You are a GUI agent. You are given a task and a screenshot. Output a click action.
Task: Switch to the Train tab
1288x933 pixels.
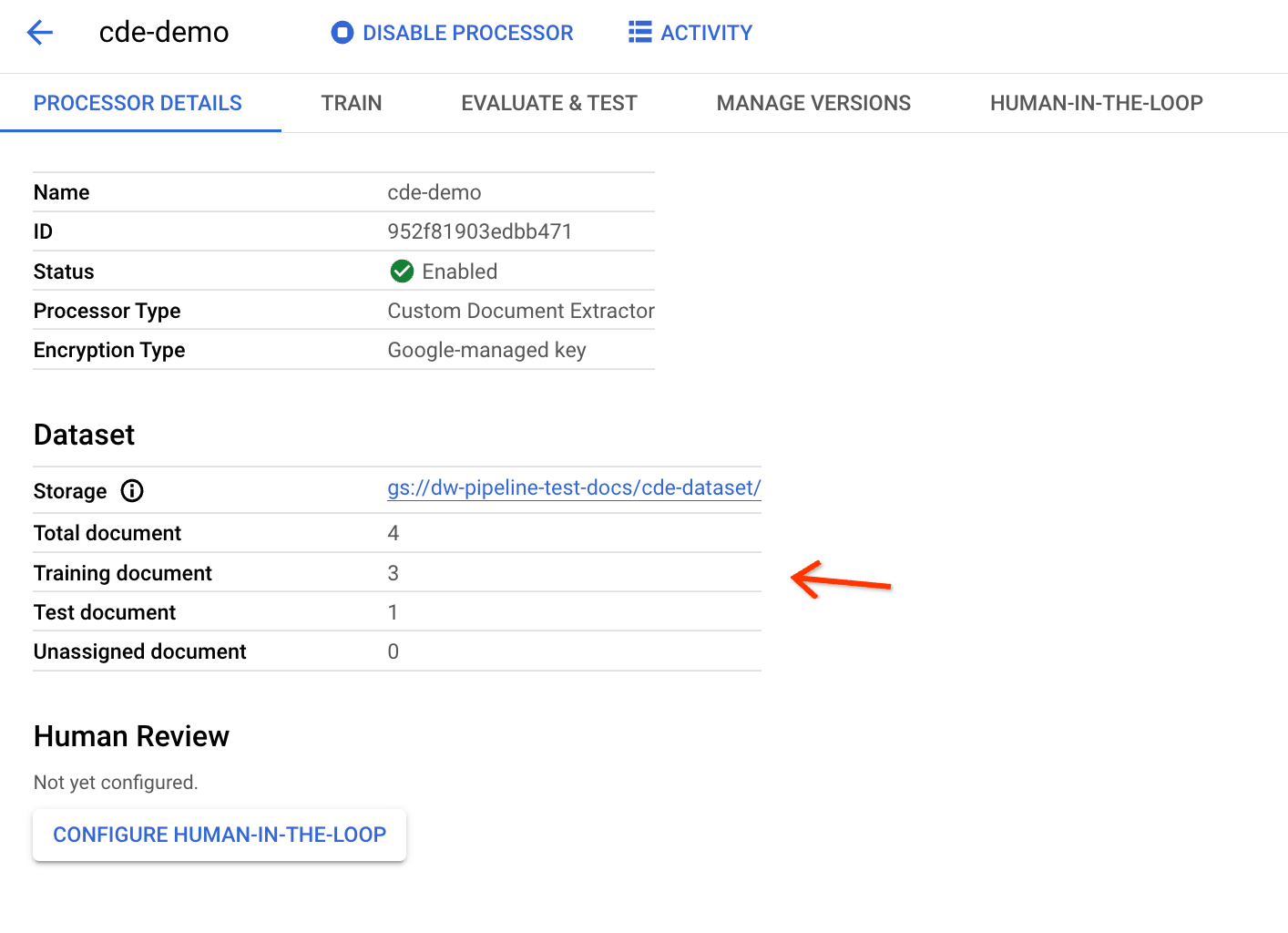351,103
